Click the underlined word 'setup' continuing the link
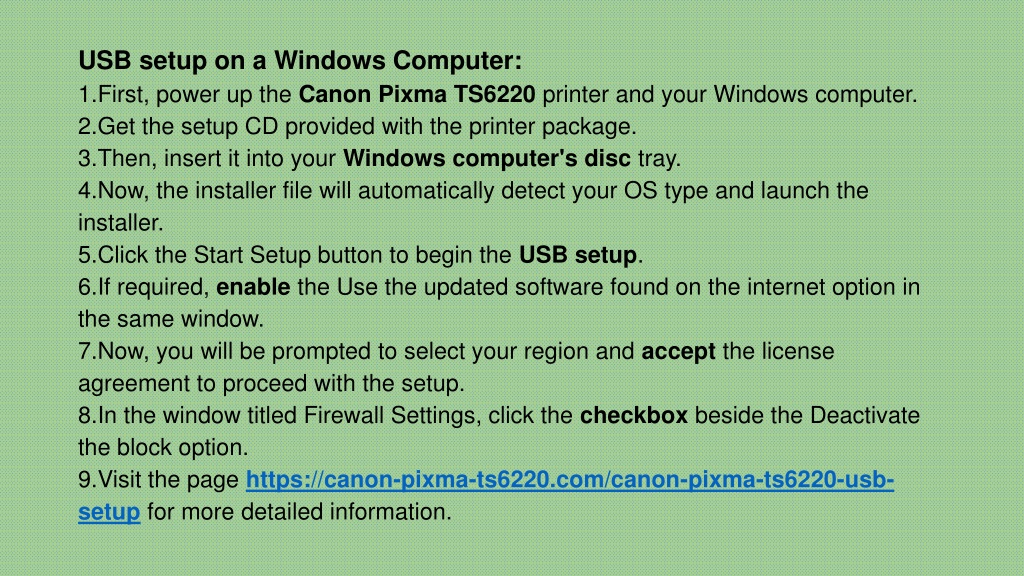This screenshot has width=1024, height=576. click(x=109, y=512)
